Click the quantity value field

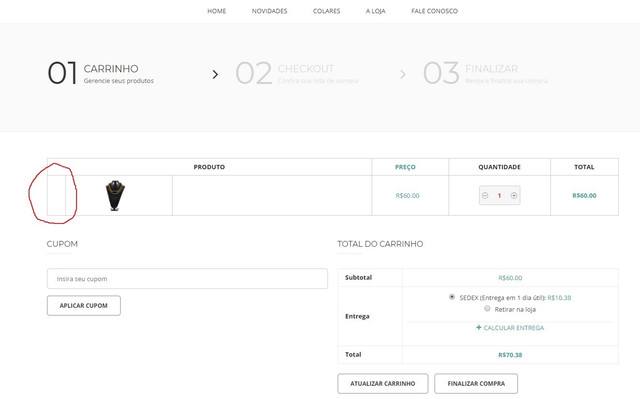click(499, 196)
